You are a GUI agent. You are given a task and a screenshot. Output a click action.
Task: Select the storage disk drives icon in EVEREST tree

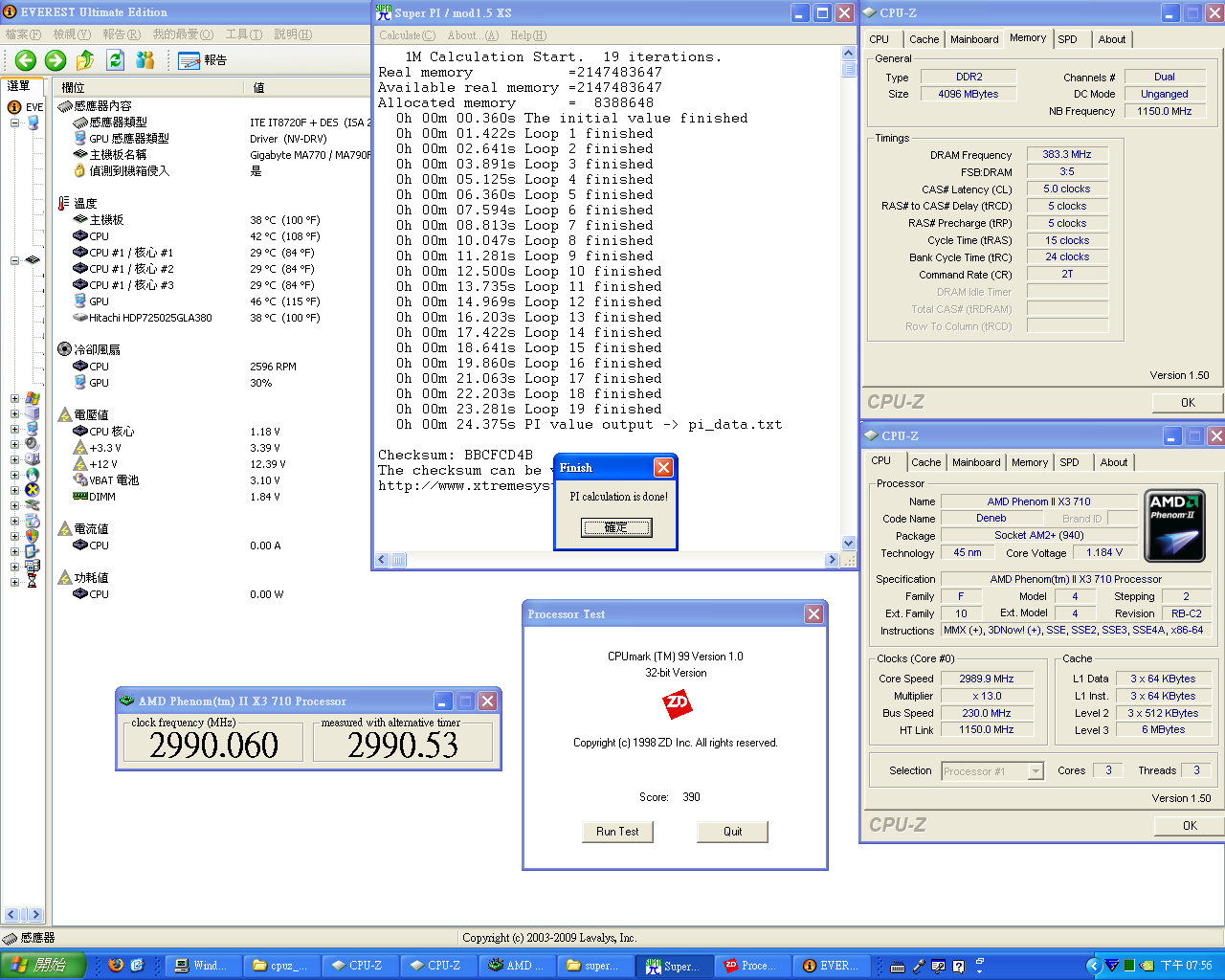tap(33, 459)
